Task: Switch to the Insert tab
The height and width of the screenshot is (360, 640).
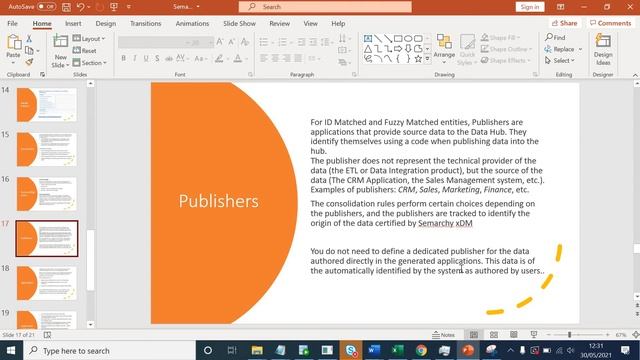Action: click(x=73, y=24)
